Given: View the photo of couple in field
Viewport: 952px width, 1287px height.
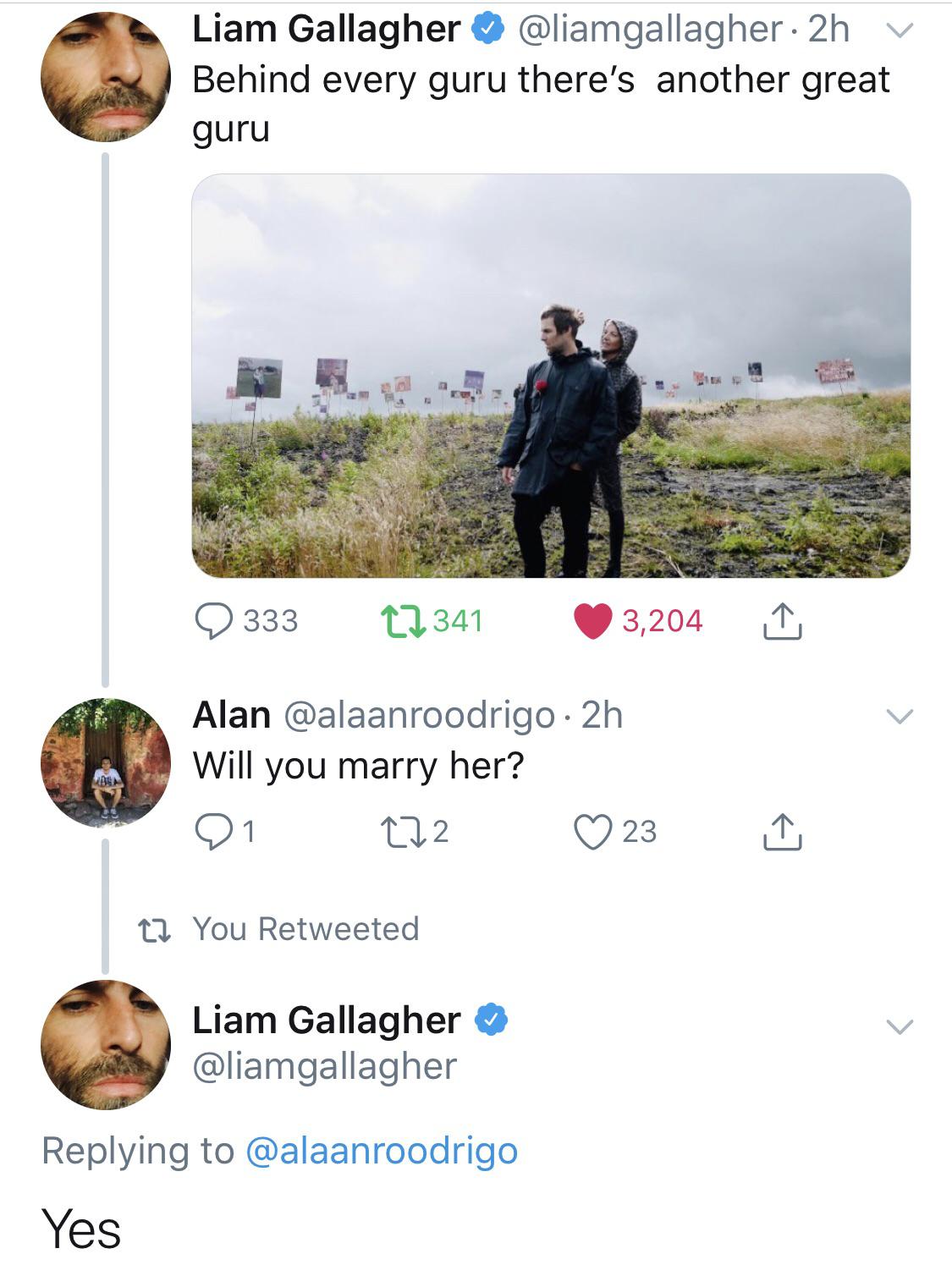Looking at the screenshot, I should (551, 376).
